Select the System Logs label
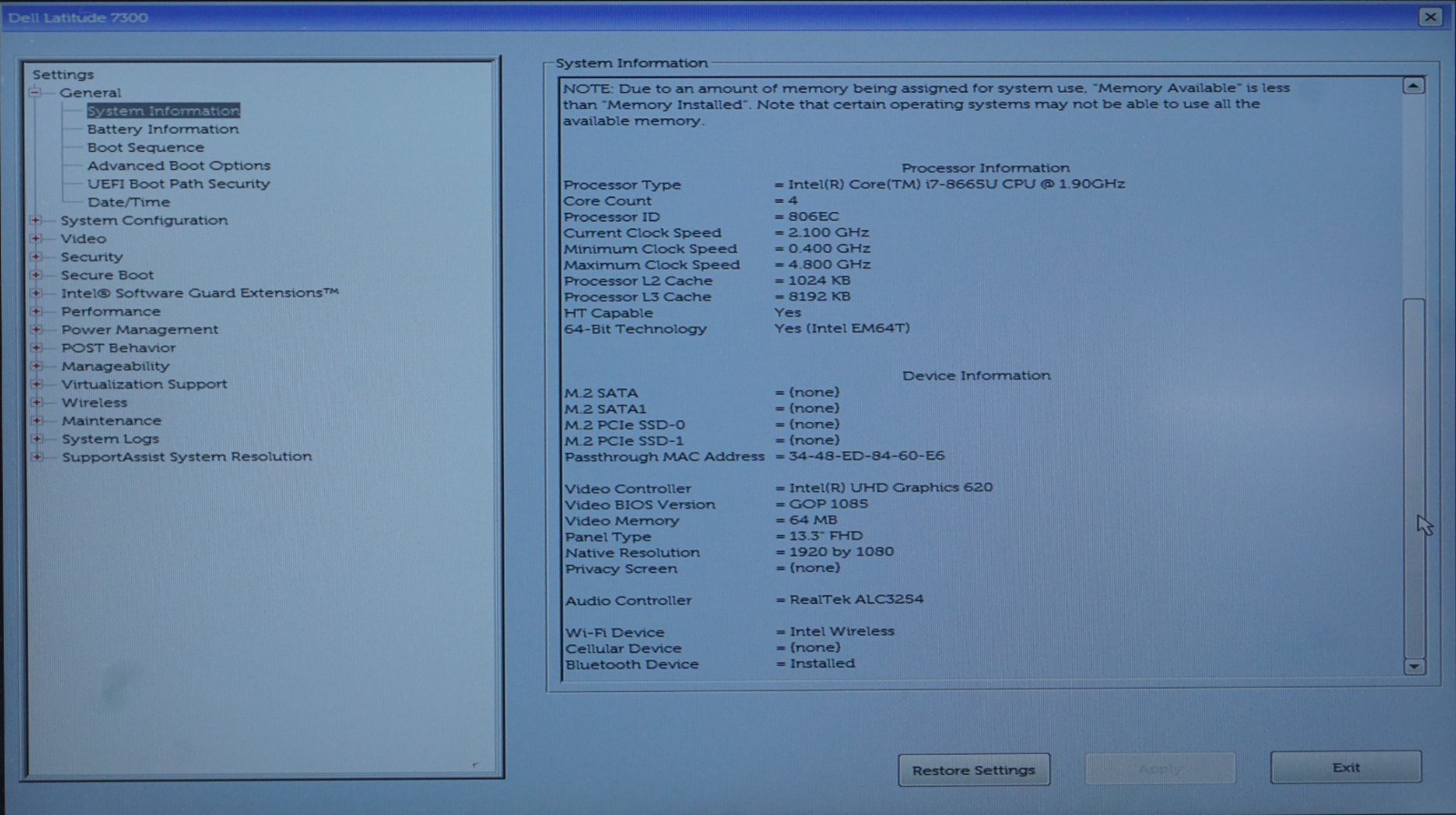 pyautogui.click(x=110, y=438)
